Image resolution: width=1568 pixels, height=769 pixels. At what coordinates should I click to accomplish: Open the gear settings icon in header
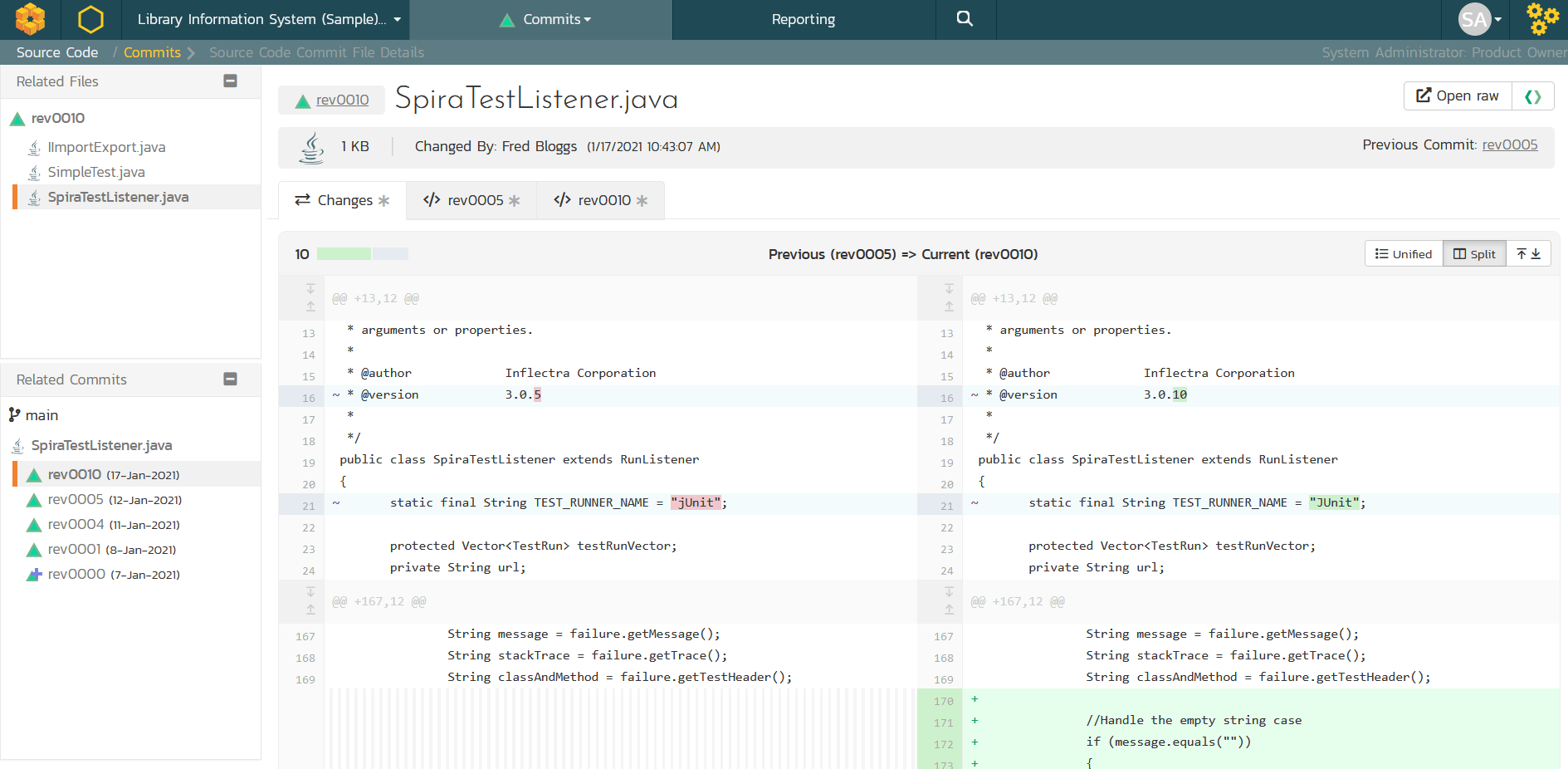pyautogui.click(x=1542, y=19)
